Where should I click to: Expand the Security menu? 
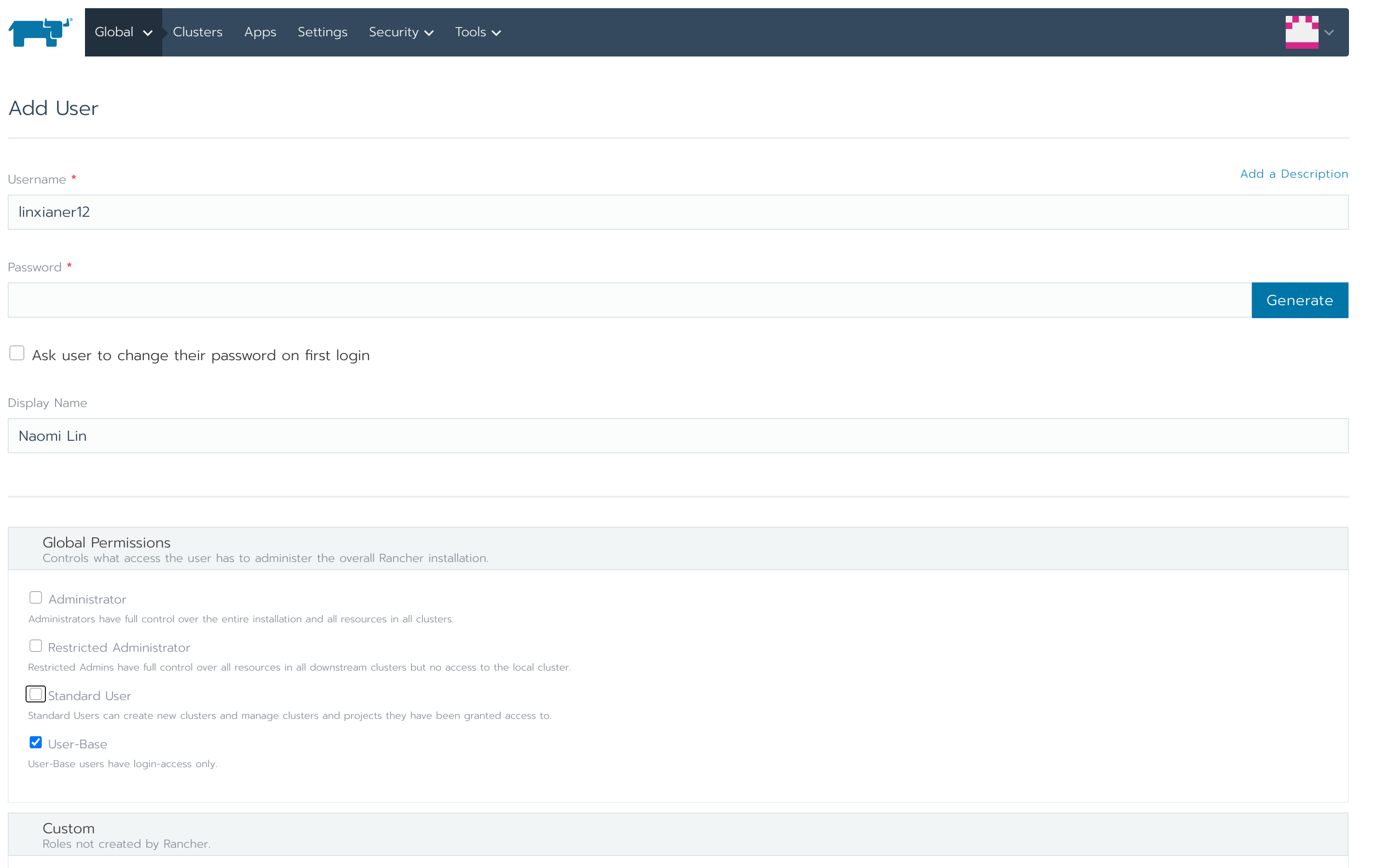(x=401, y=32)
